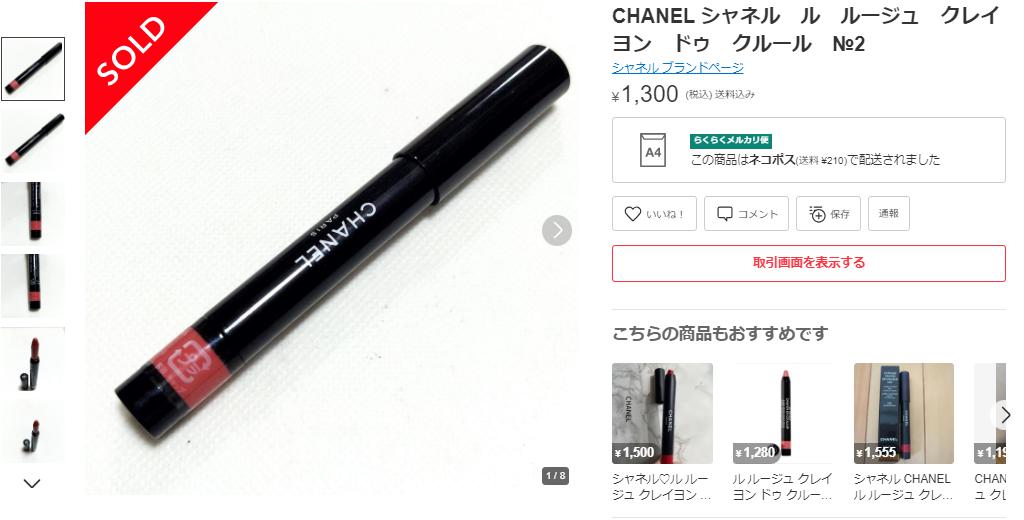Click the シャネル CHANEL ル ルージュ item title
The width and height of the screenshot is (1024, 520).
[x=901, y=487]
